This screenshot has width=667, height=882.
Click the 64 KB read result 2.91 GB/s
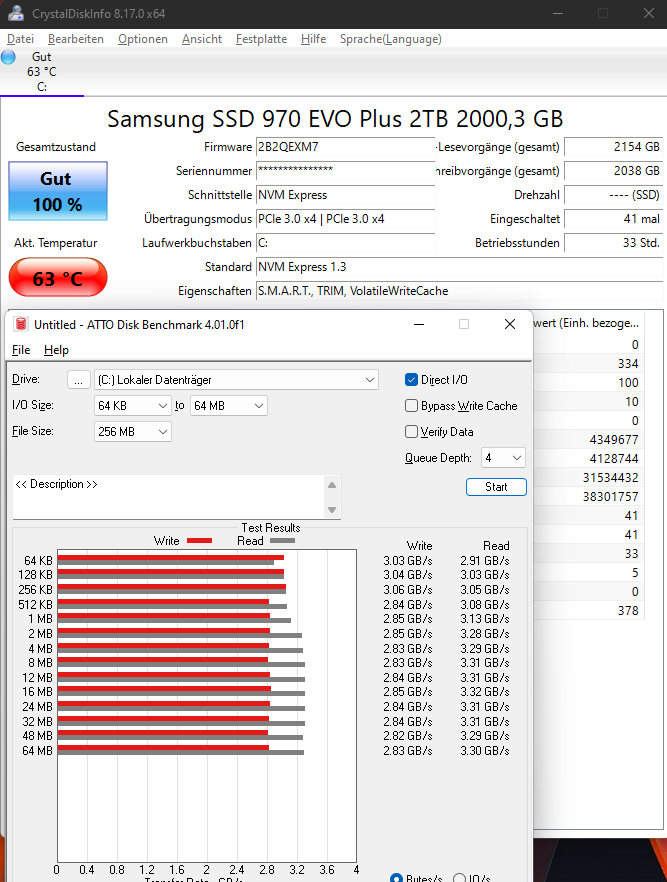pyautogui.click(x=485, y=561)
